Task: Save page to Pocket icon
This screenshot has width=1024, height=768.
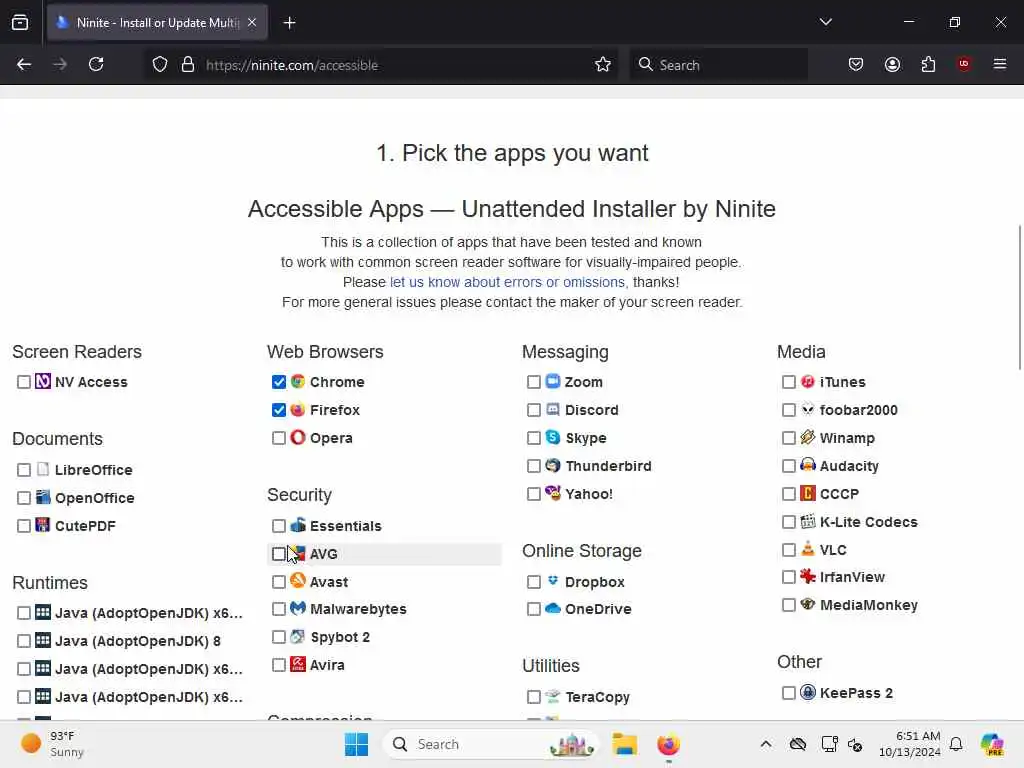Action: (x=856, y=64)
